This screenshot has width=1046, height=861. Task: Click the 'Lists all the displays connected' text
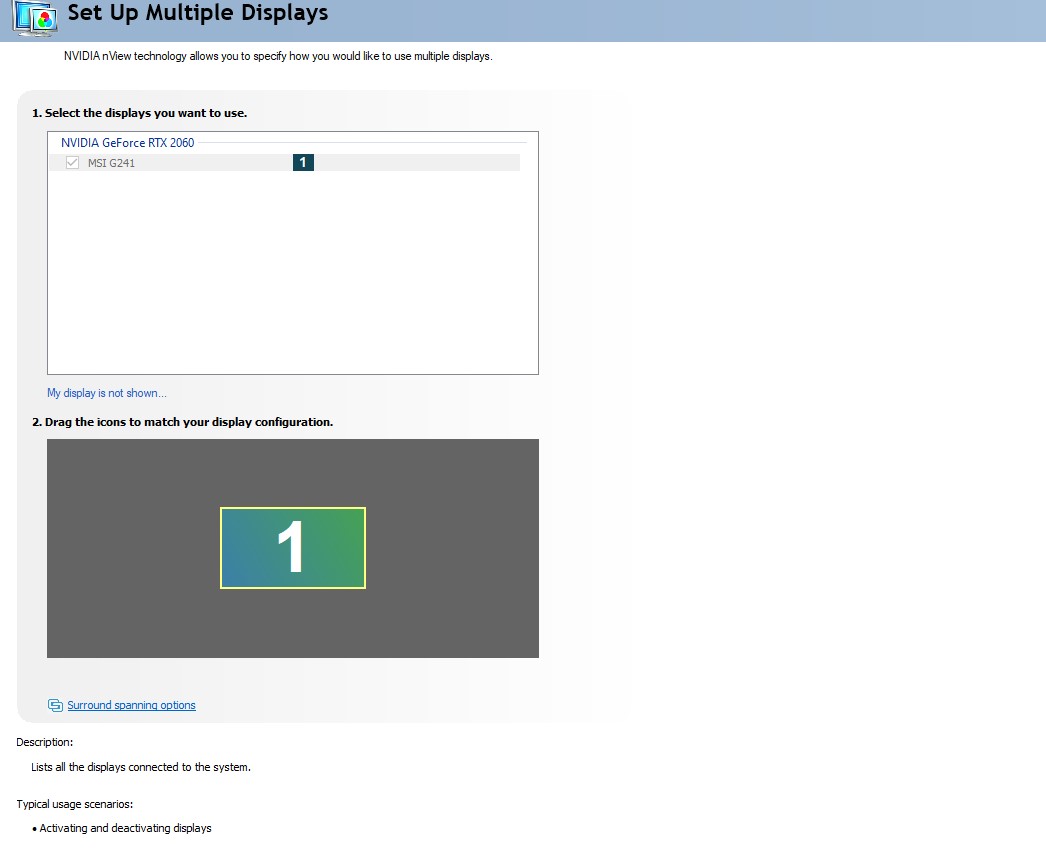[141, 768]
